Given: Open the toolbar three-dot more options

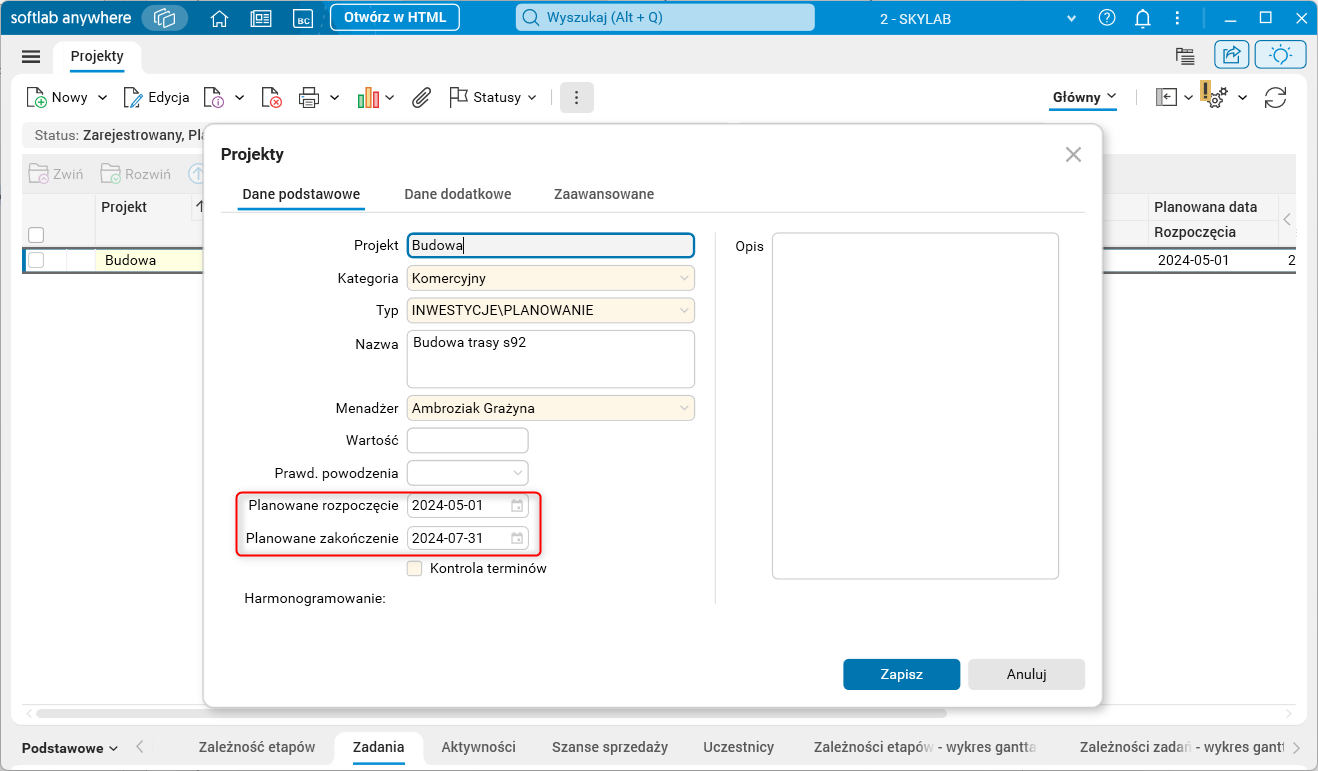Looking at the screenshot, I should coord(577,97).
